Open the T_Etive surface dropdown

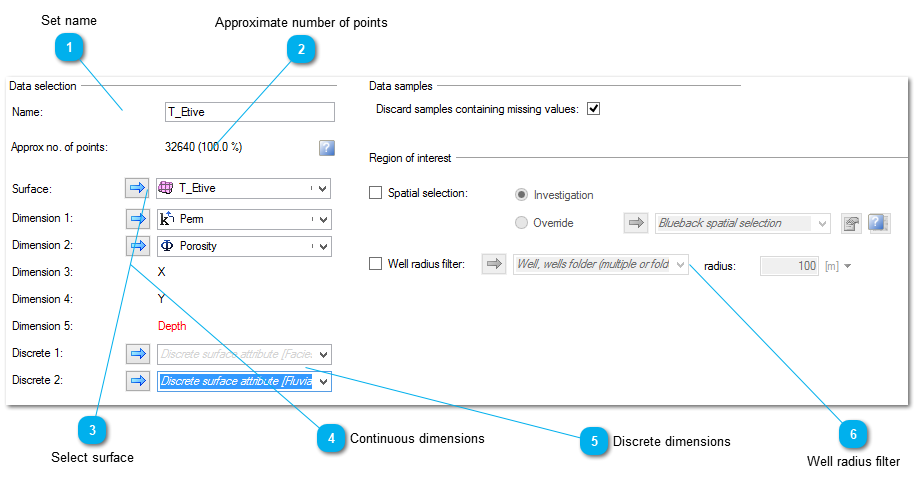click(x=323, y=188)
